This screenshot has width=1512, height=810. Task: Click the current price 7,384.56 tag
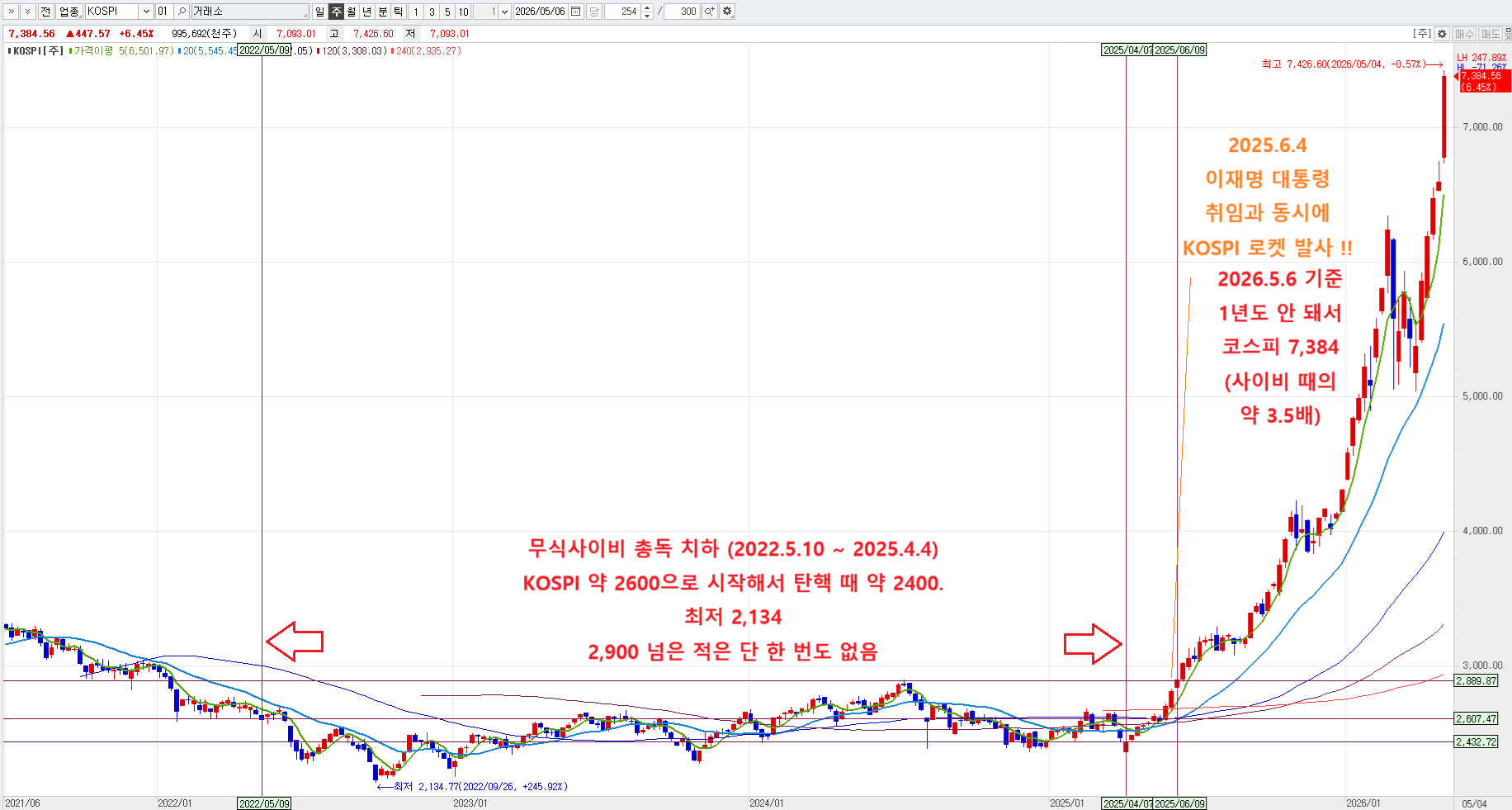pyautogui.click(x=1485, y=81)
